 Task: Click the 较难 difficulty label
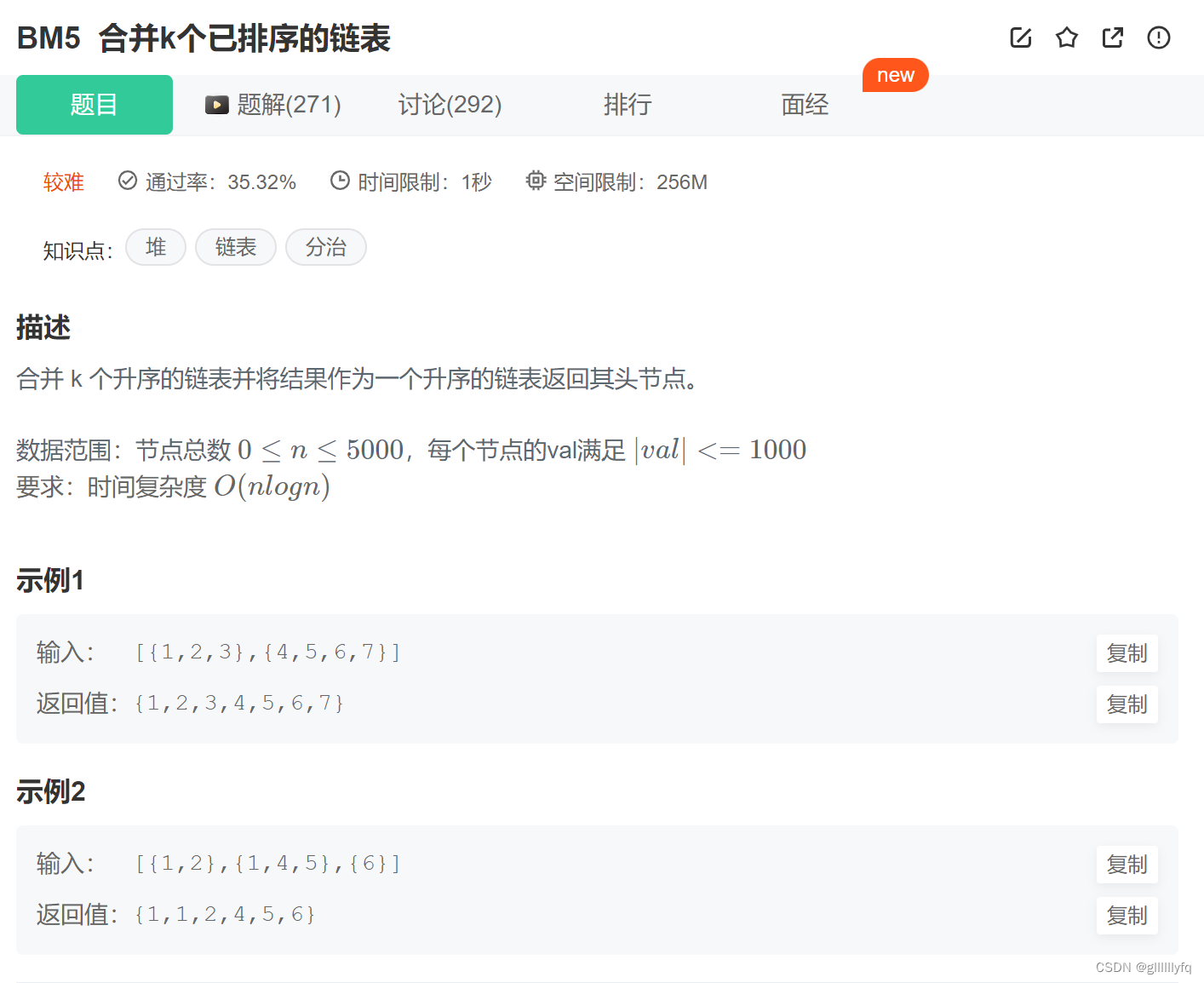[64, 182]
